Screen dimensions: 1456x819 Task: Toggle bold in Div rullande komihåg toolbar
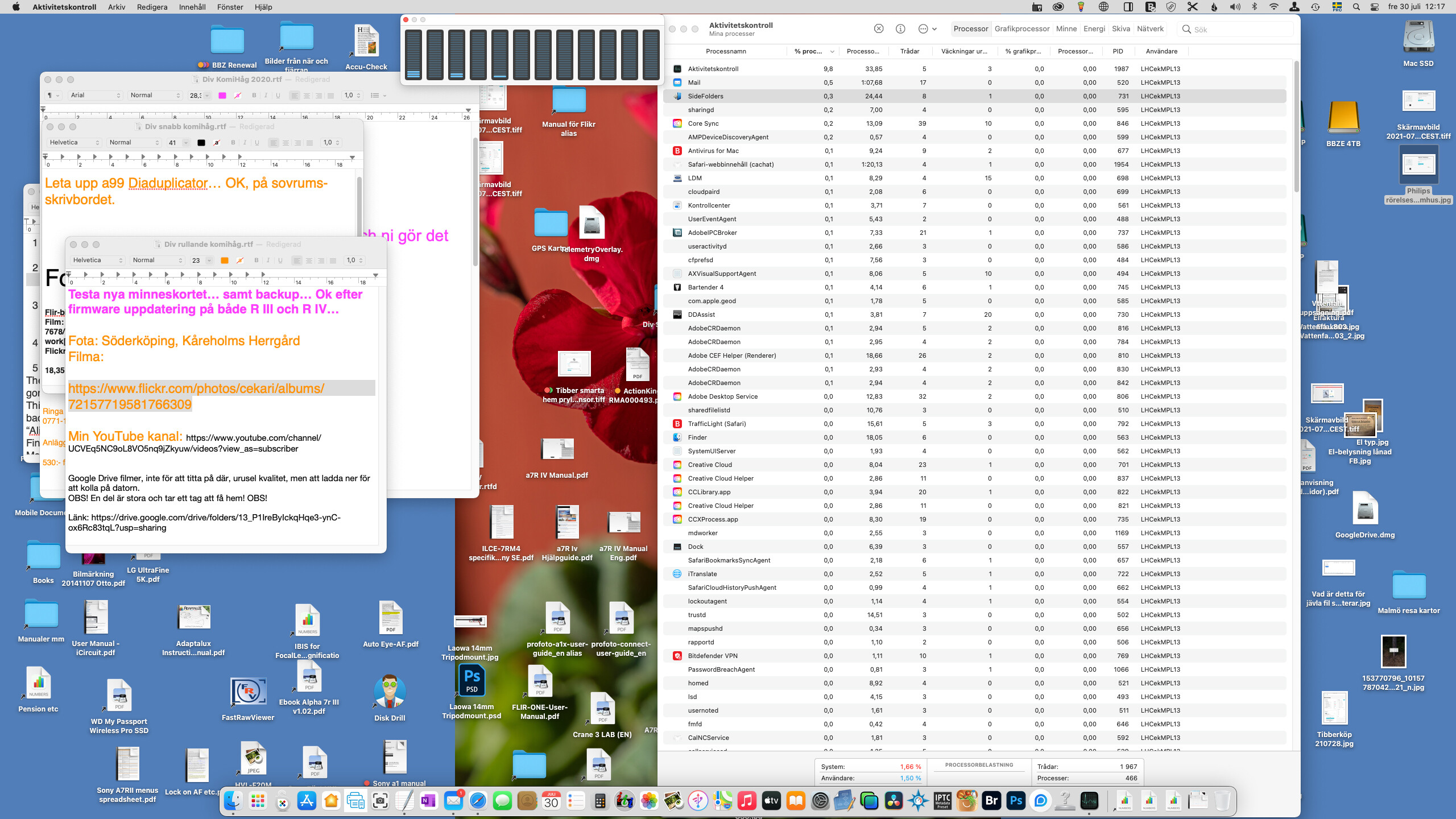point(256,260)
